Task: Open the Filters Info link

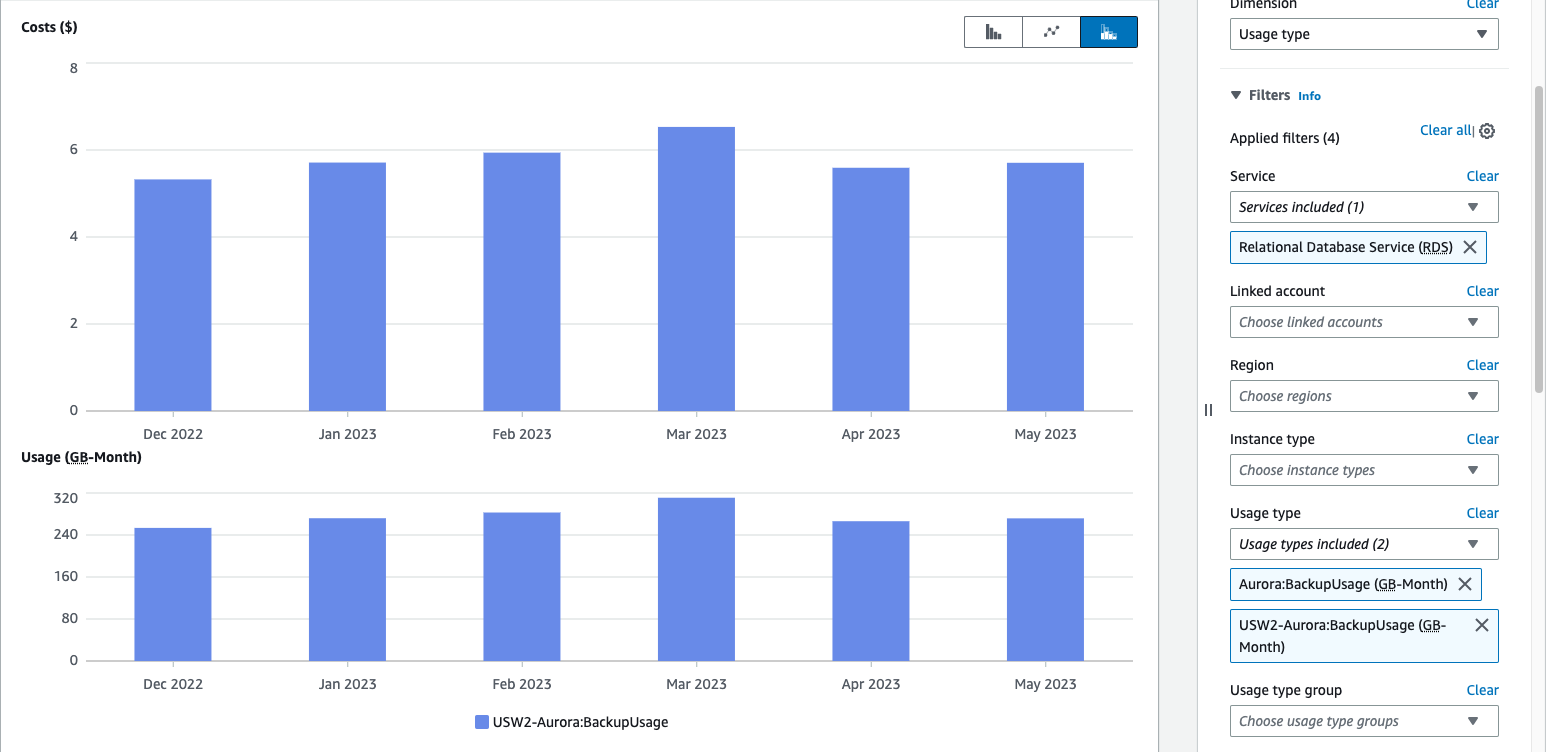Action: tap(1309, 95)
